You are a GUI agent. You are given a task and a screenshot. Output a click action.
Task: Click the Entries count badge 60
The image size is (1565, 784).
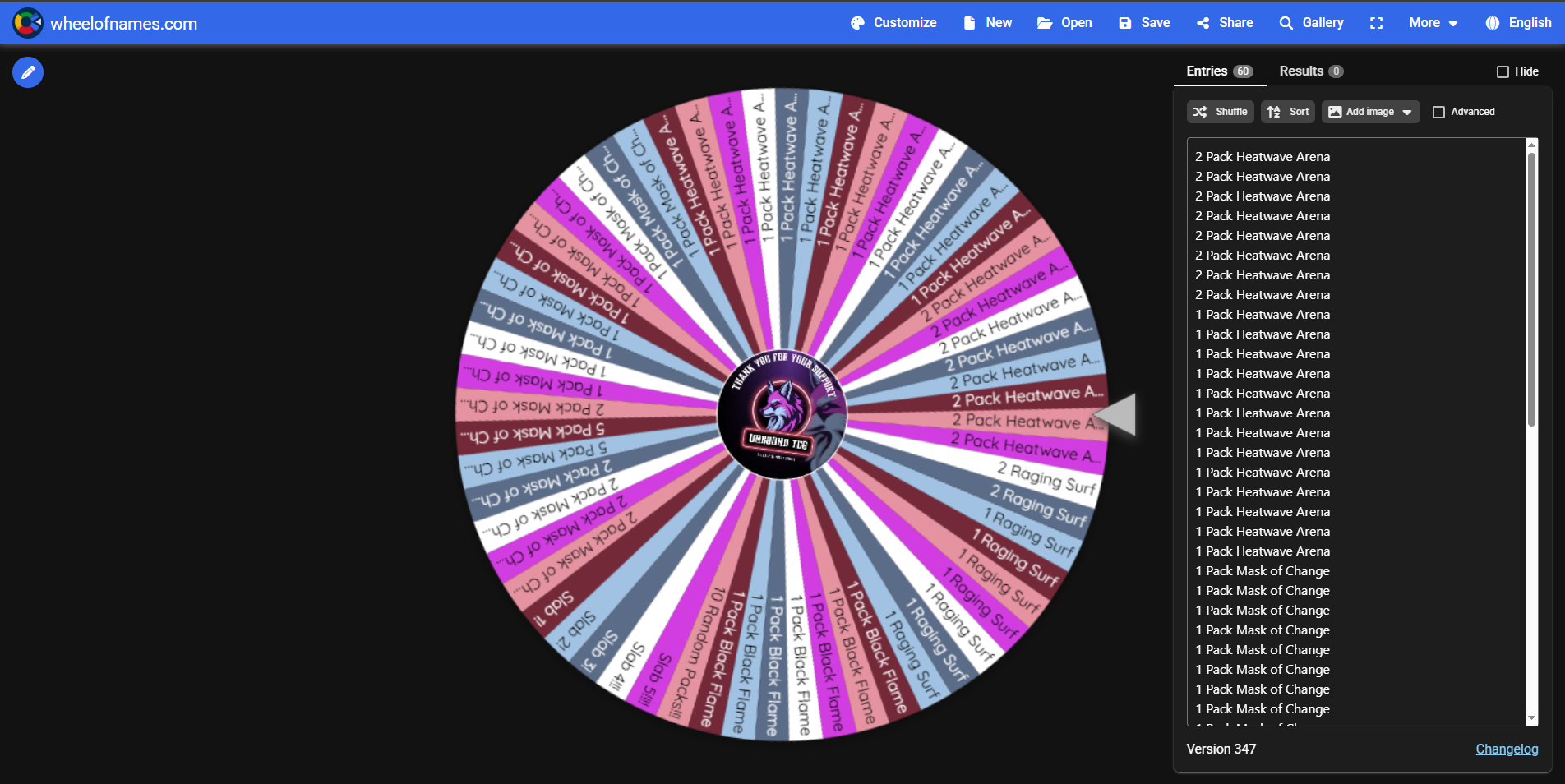coord(1243,71)
